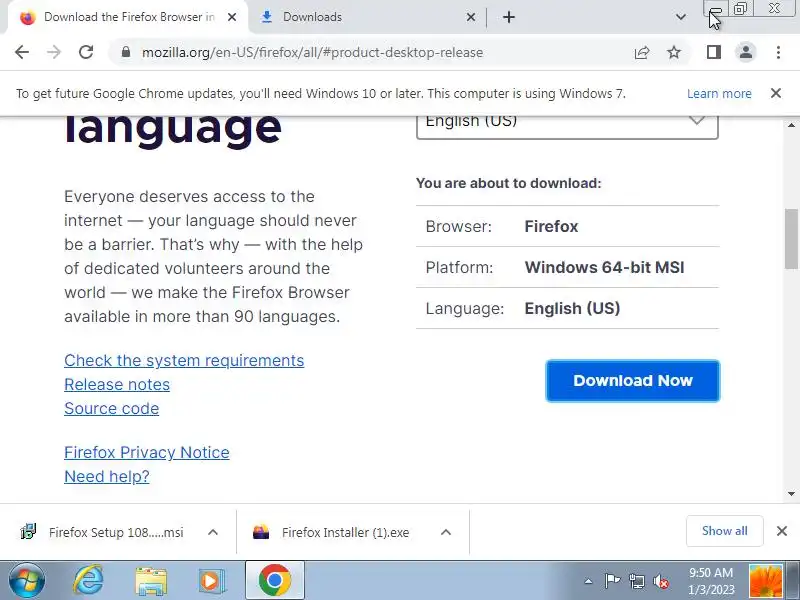
Task: Click the forward navigation arrow
Action: 54,52
